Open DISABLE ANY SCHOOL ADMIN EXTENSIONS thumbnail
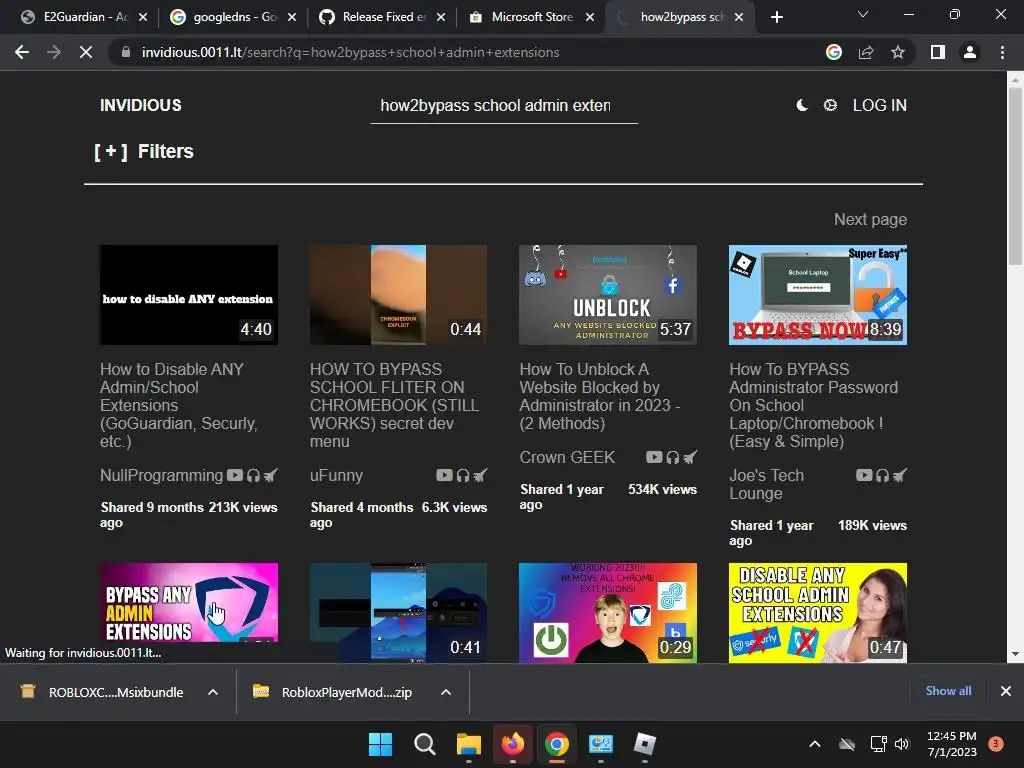 (818, 613)
